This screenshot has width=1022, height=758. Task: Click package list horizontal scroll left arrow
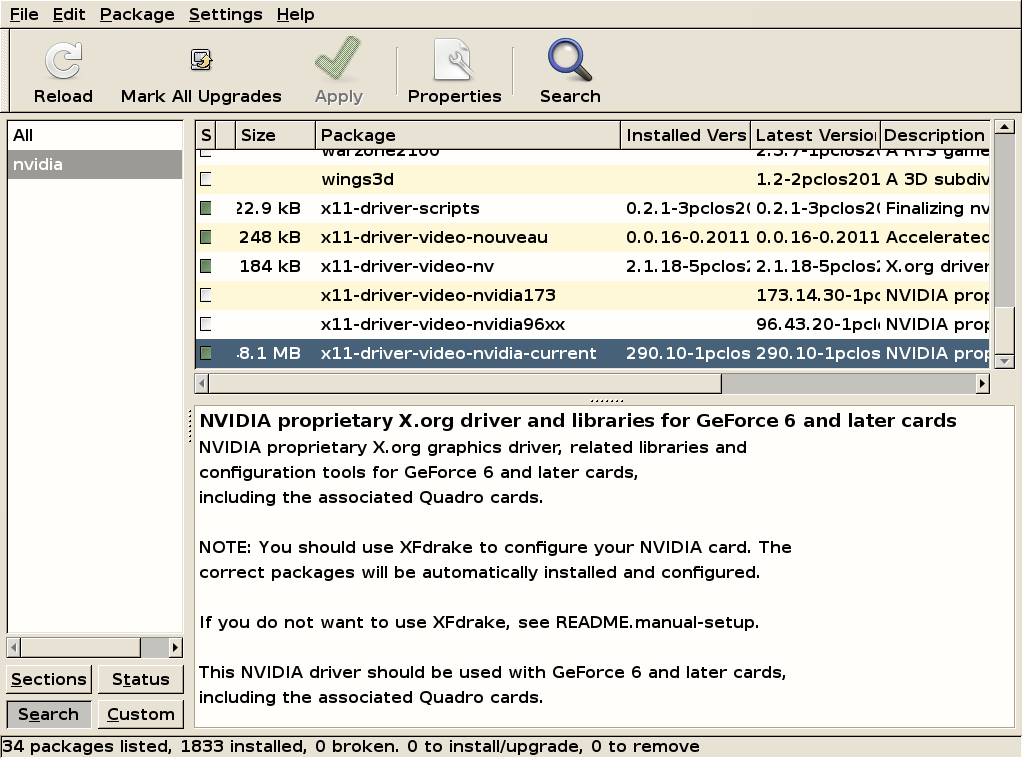[x=202, y=384]
